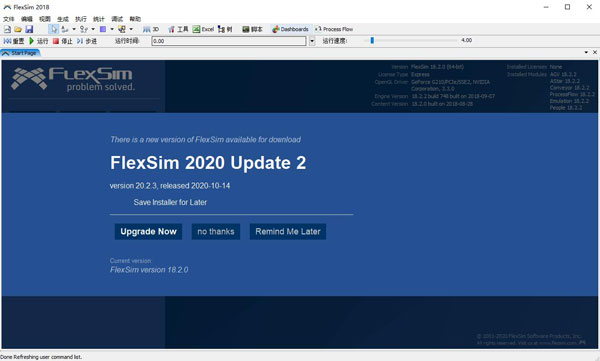This screenshot has height=361, width=600.
Task: Click the Save Model floppy icon
Action: pyautogui.click(x=29, y=29)
